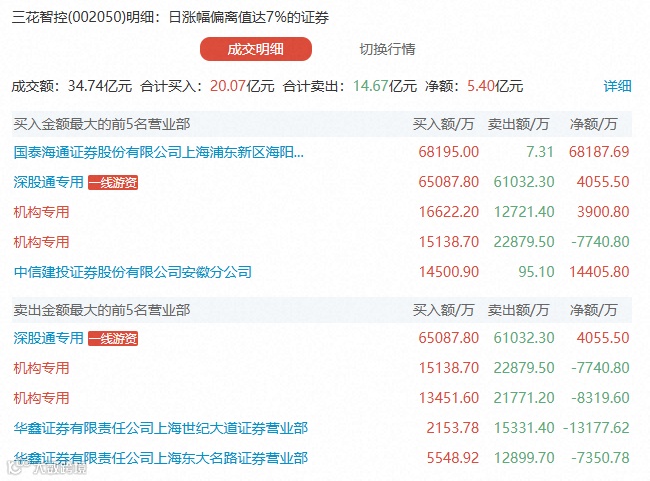Open 国泰海通证券股份有限公司上海浦东新区海阳 broker link
650x481 pixels.
(x=158, y=152)
